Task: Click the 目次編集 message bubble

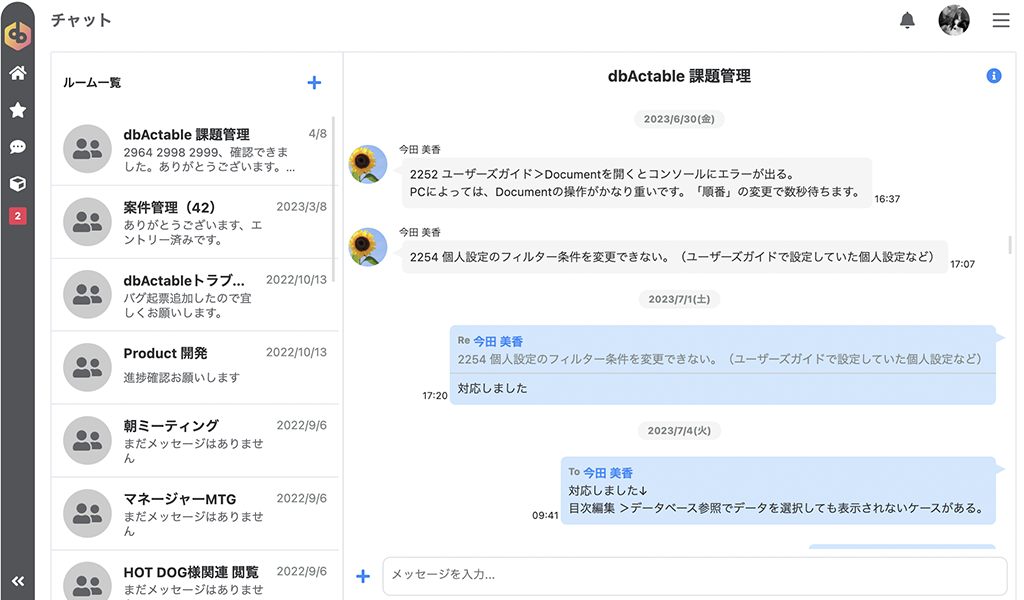Action: (x=778, y=491)
